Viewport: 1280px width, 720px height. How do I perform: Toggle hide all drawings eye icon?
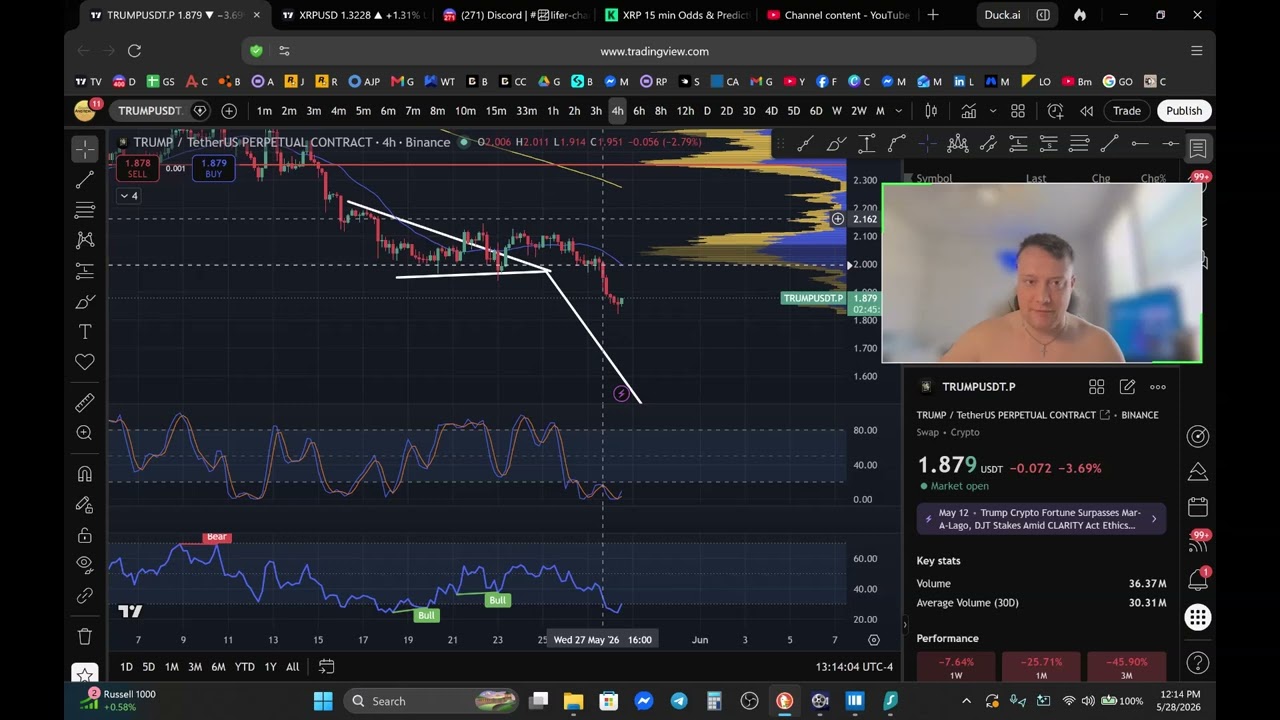(x=85, y=565)
